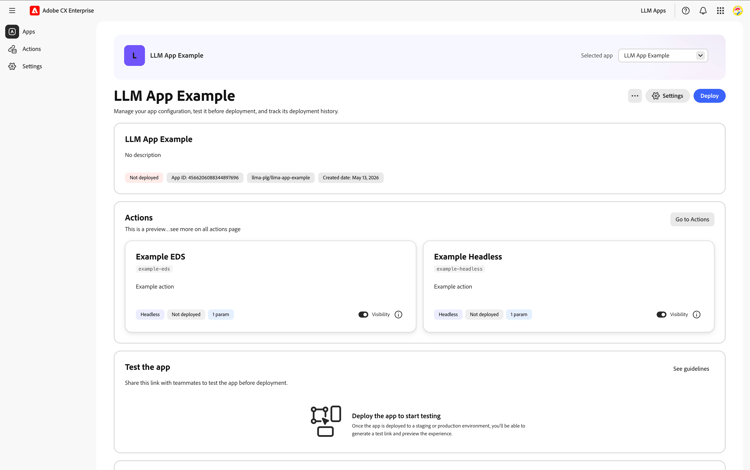Go to Actions in sidebar
This screenshot has height=470, width=750.
click(32, 49)
